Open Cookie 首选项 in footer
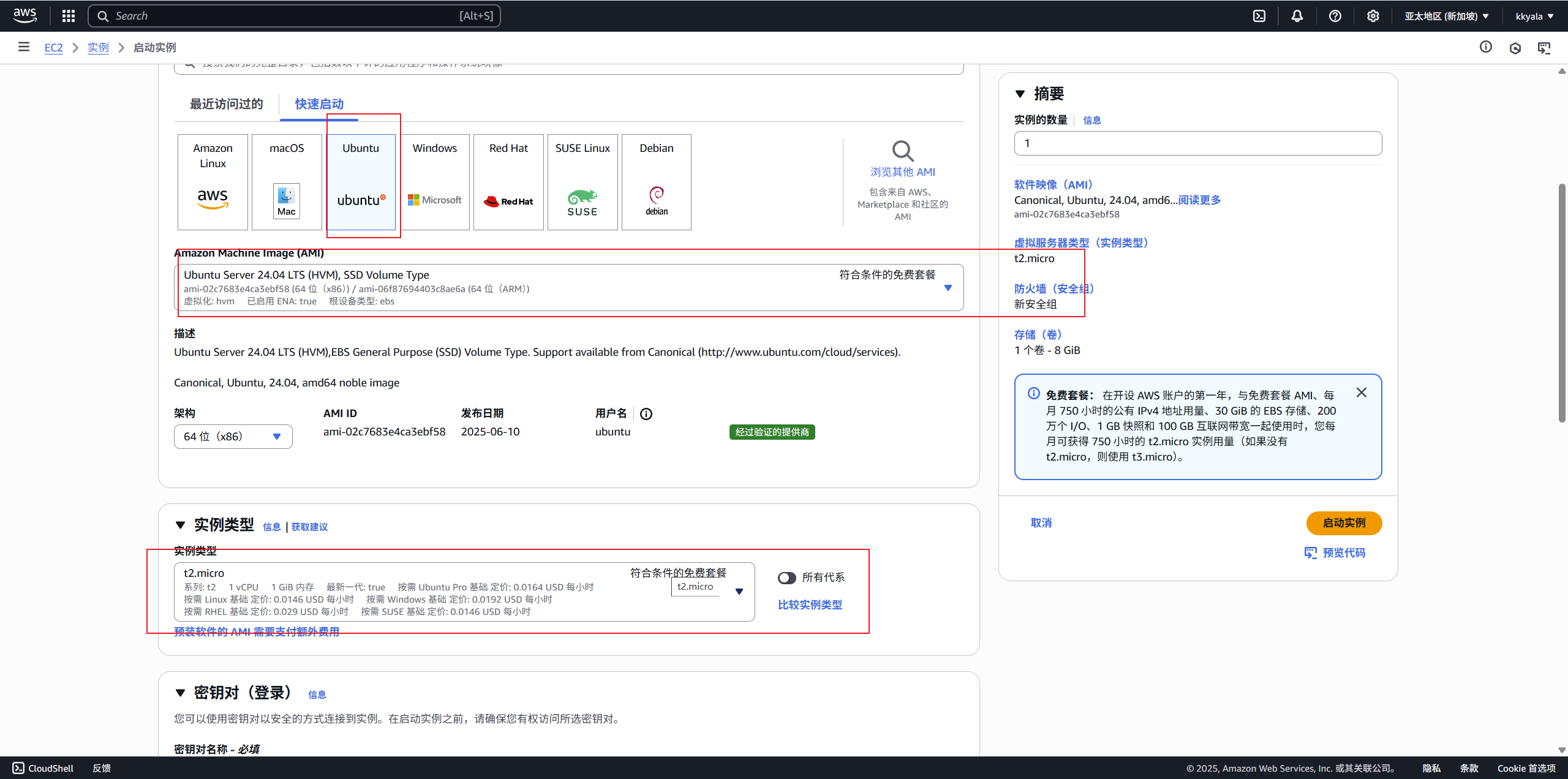 [1526, 769]
